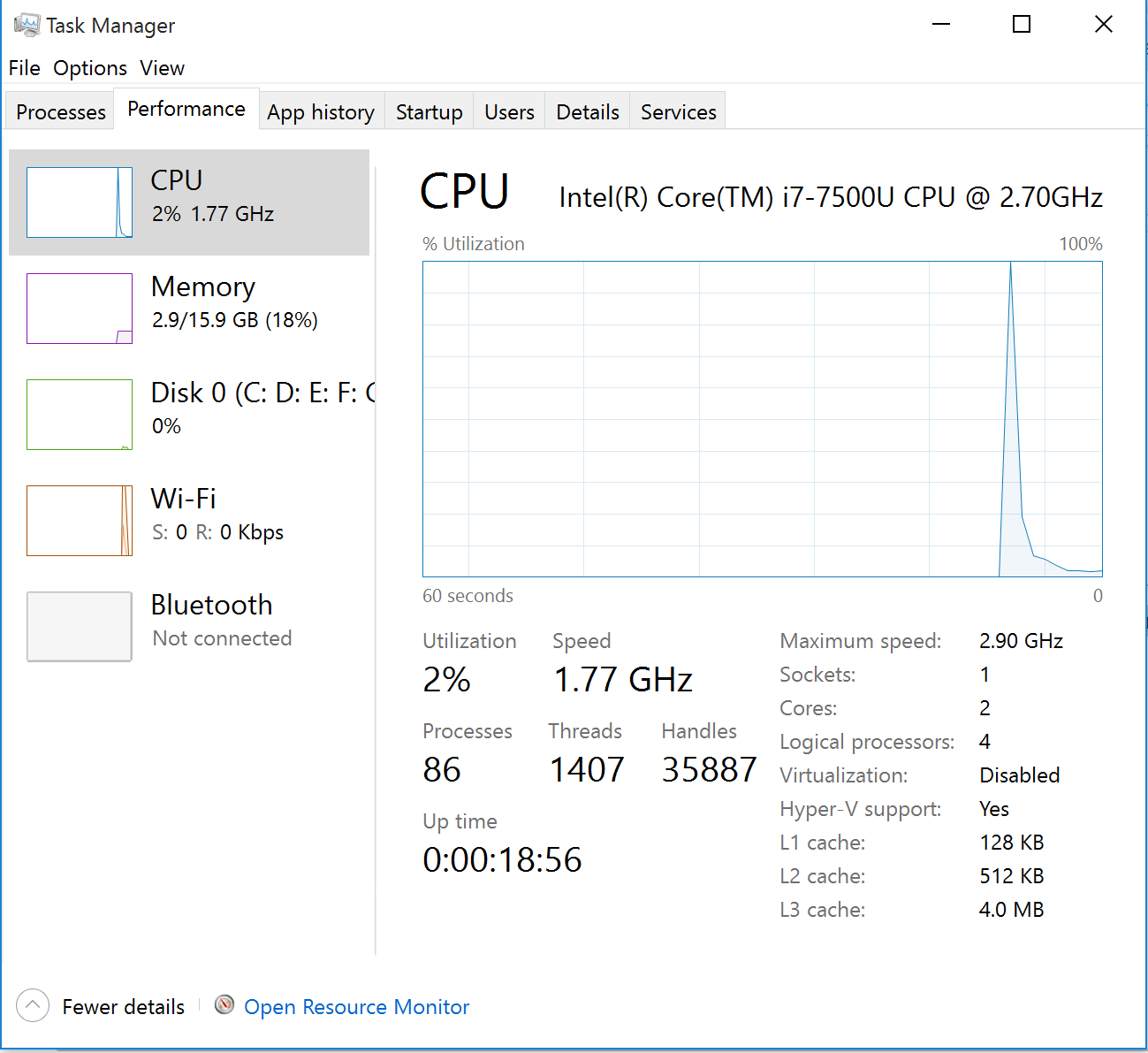
Task: View the Bluetooth adapter panel
Action: [79, 626]
